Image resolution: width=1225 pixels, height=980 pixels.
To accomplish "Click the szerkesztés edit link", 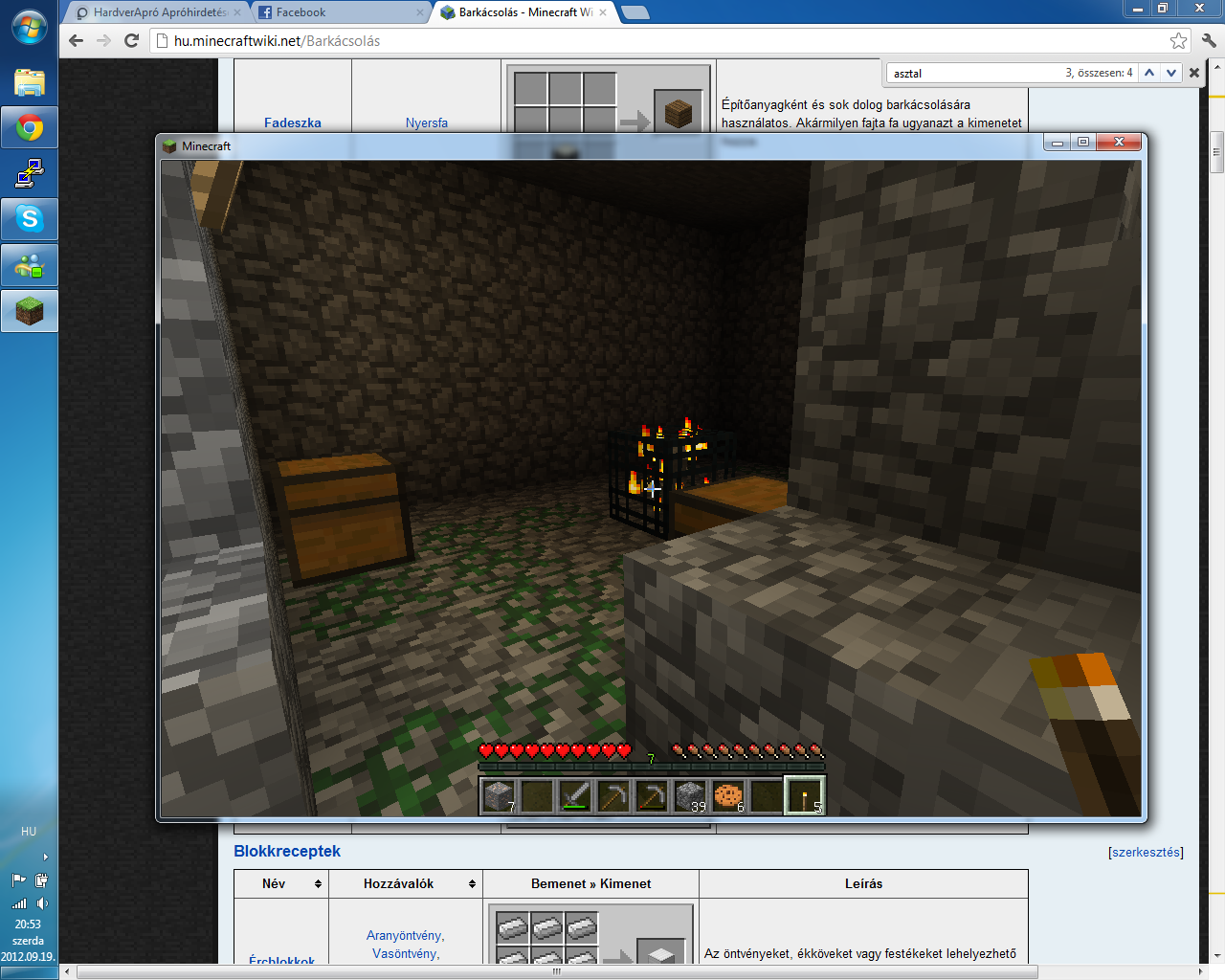I will point(1146,852).
